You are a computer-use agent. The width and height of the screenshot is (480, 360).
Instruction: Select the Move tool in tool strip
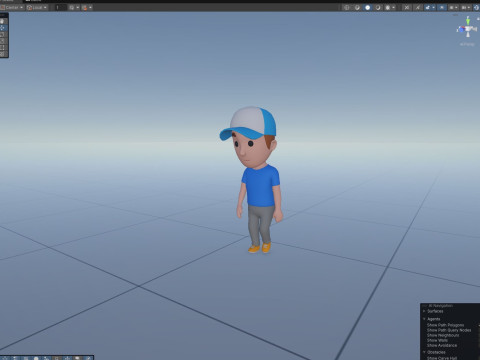coord(2,28)
